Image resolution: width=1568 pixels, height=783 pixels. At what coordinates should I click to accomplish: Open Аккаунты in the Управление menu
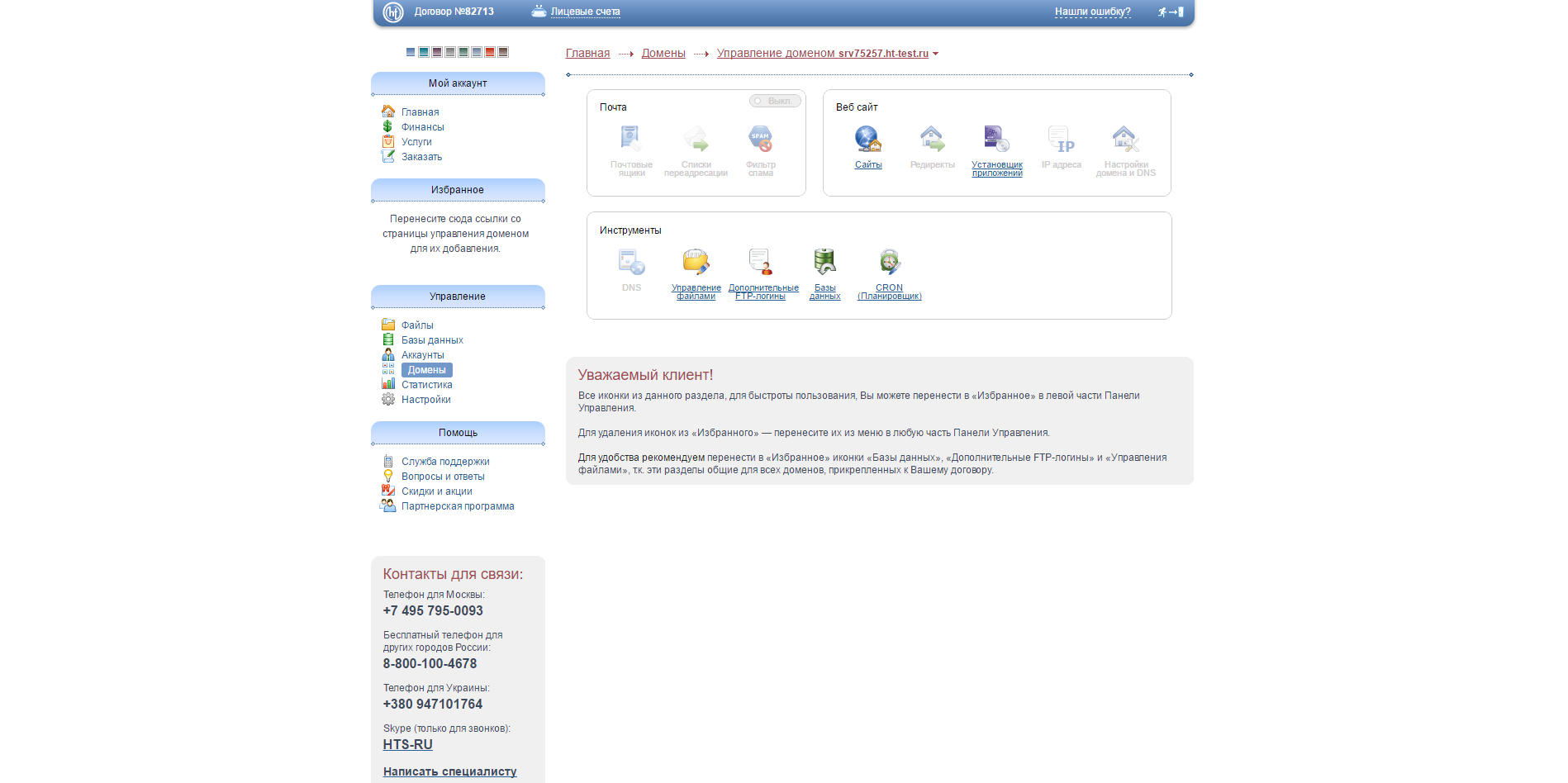point(423,355)
